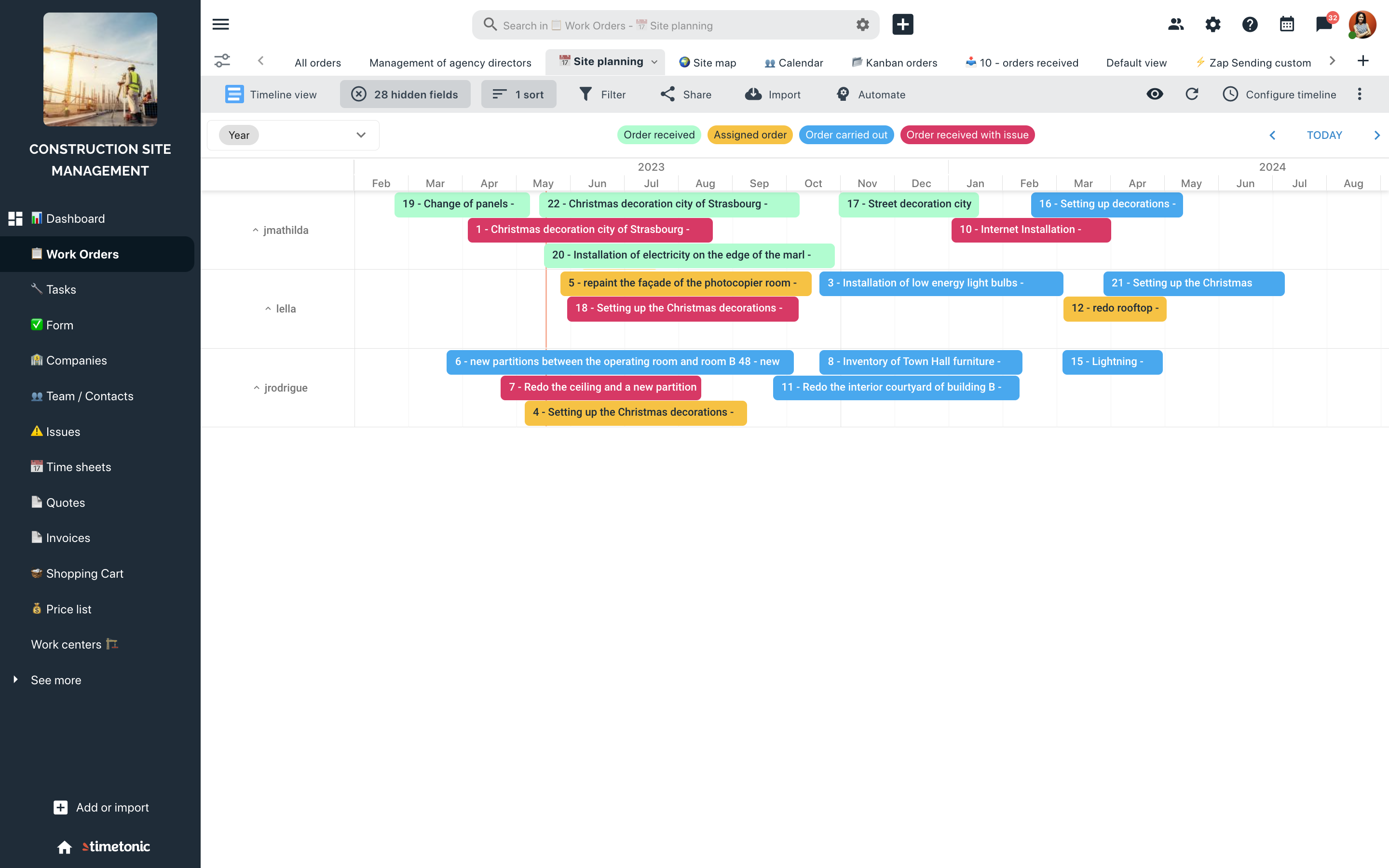The width and height of the screenshot is (1389, 868).
Task: Open the Automate option
Action: pyautogui.click(x=871, y=94)
